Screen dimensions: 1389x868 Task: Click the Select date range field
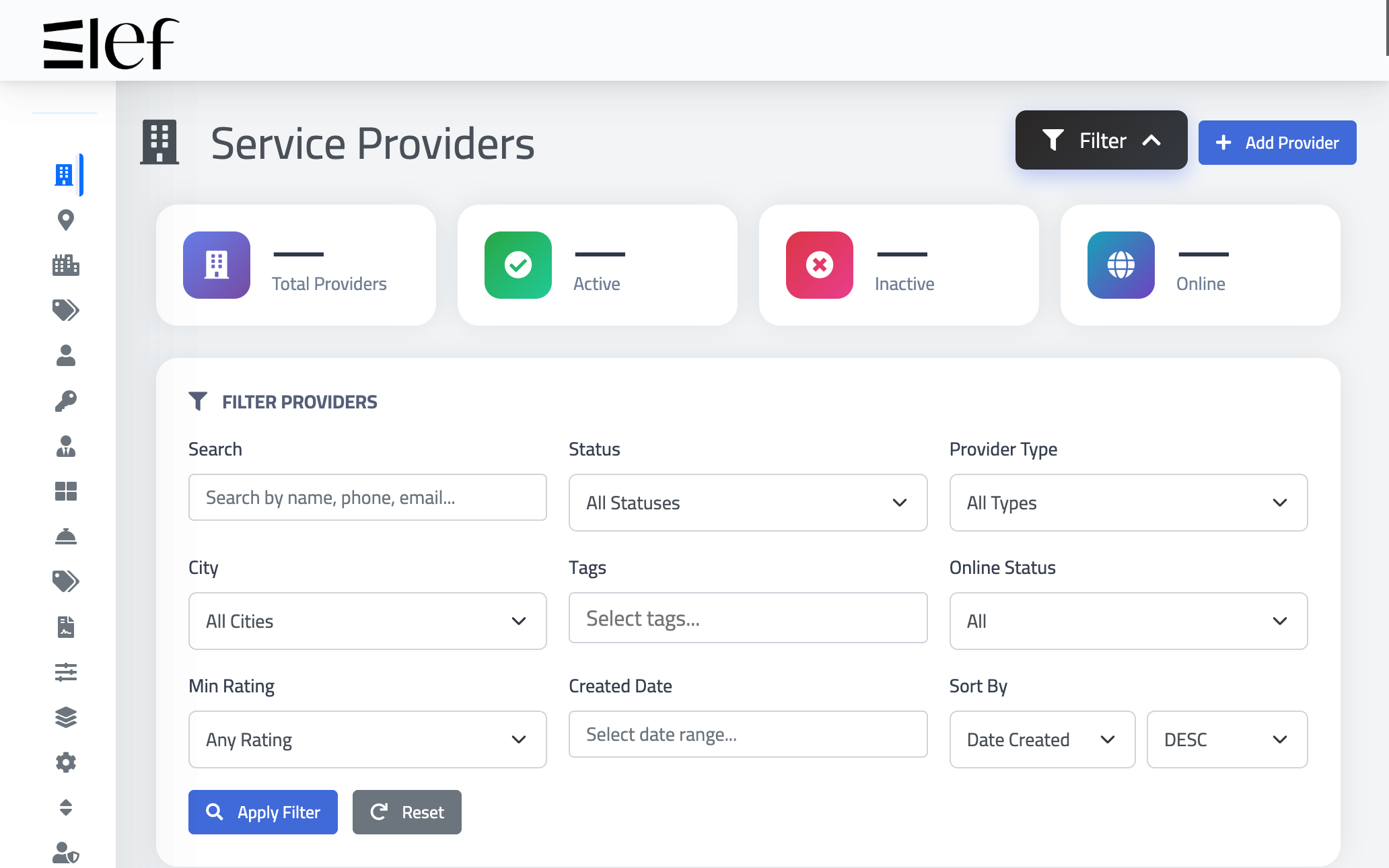click(x=748, y=734)
